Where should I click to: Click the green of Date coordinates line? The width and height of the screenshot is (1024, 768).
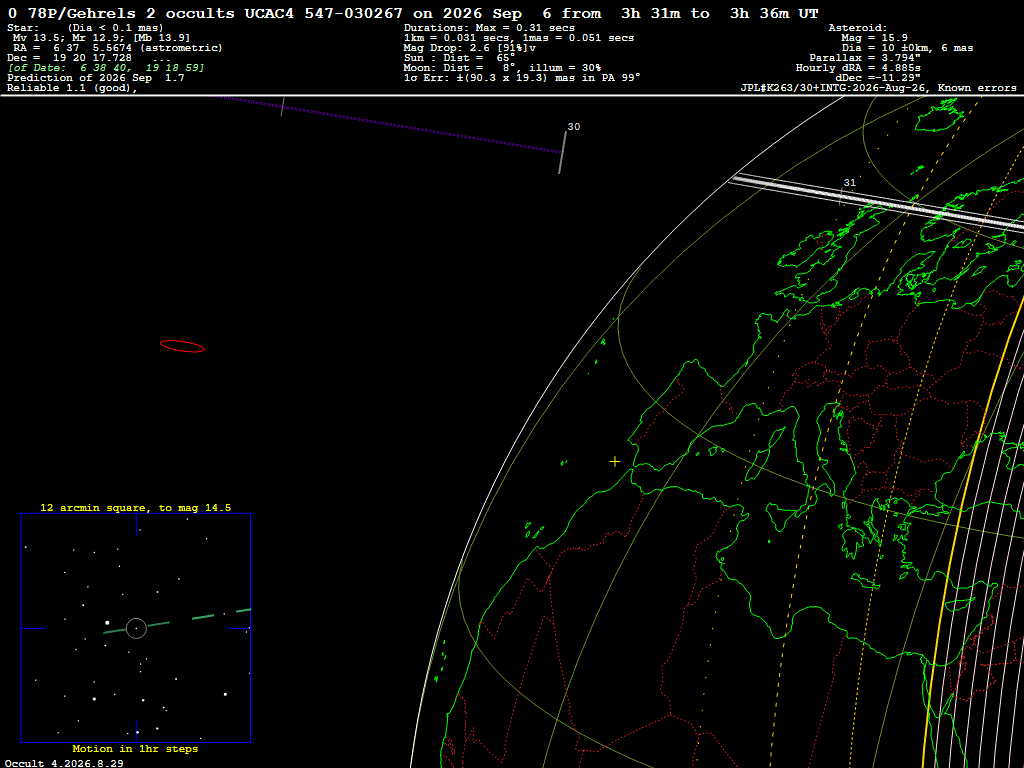106,68
